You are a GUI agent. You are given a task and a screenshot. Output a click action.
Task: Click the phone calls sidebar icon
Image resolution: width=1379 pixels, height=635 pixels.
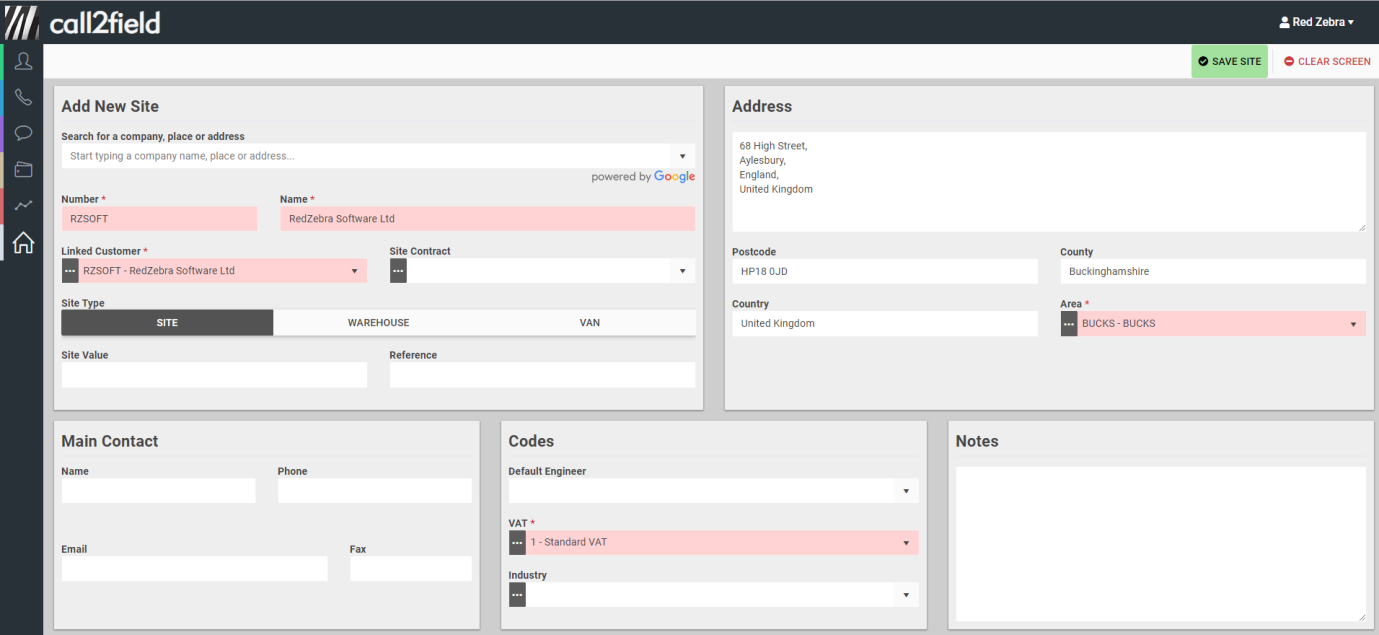pyautogui.click(x=23, y=98)
